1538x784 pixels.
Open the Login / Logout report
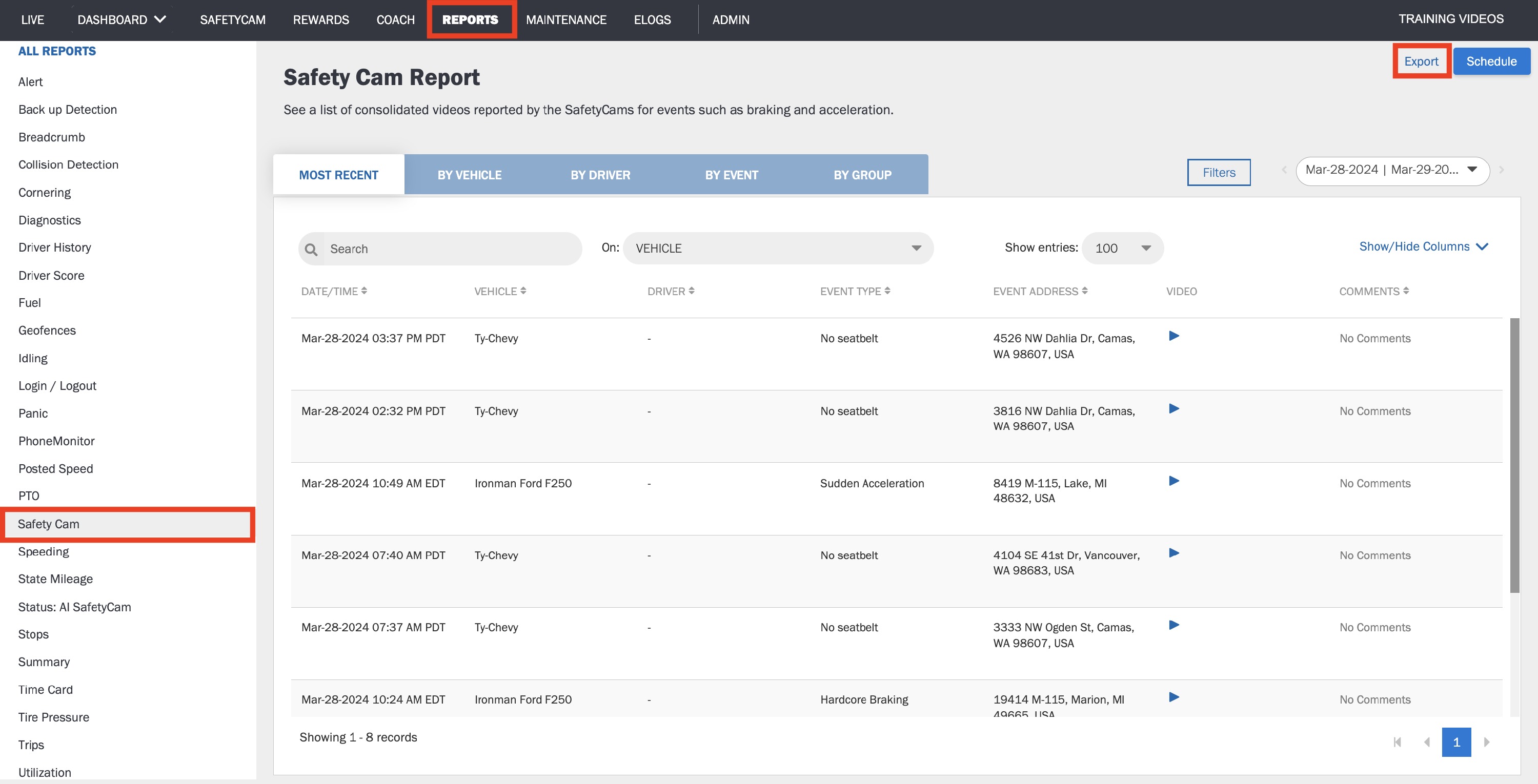57,385
